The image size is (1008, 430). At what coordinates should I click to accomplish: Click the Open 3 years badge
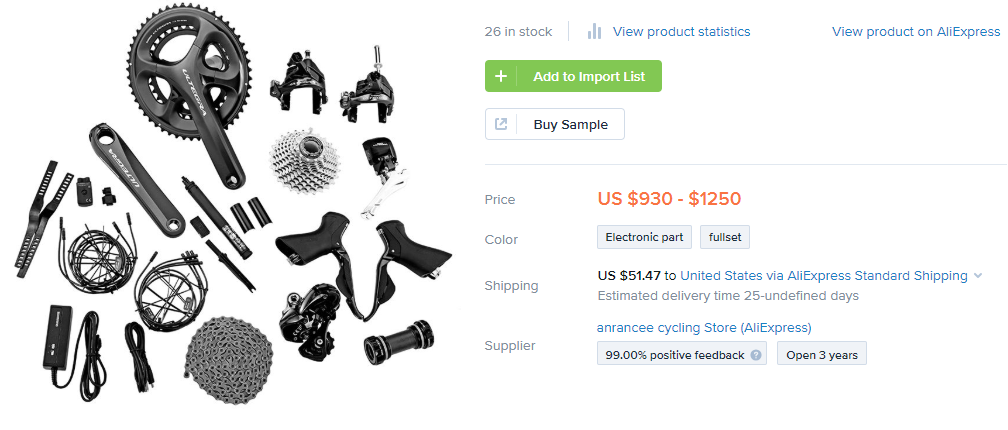(821, 355)
